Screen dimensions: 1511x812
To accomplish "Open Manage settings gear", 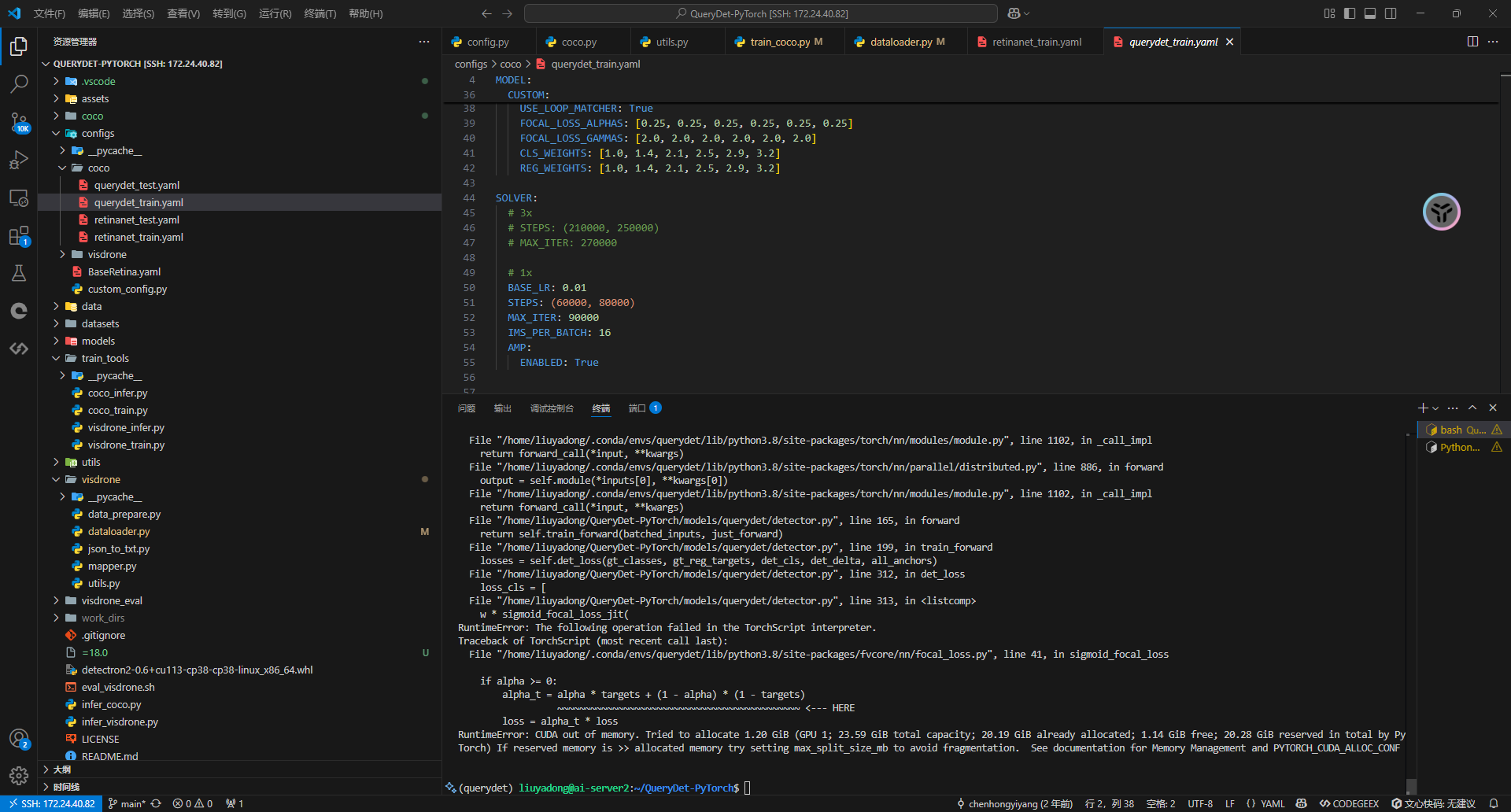I will tap(19, 776).
